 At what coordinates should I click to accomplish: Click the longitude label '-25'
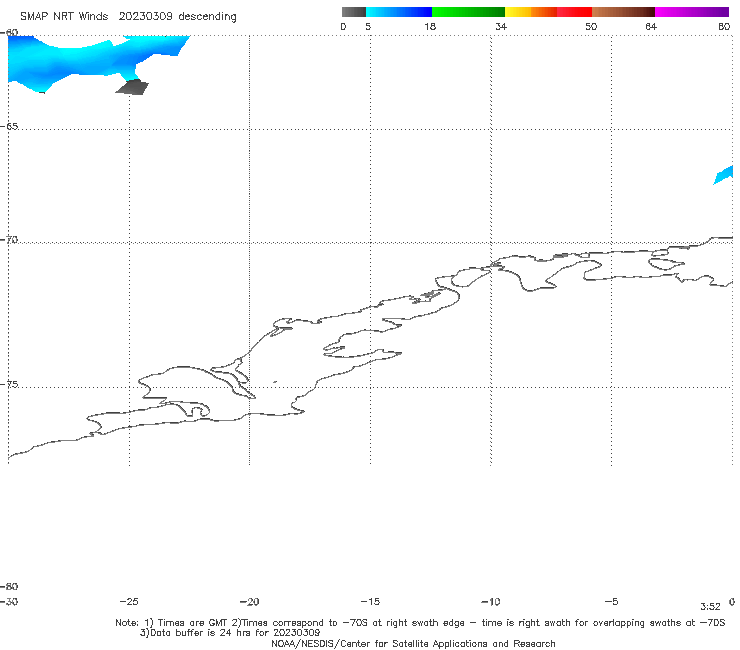(129, 601)
